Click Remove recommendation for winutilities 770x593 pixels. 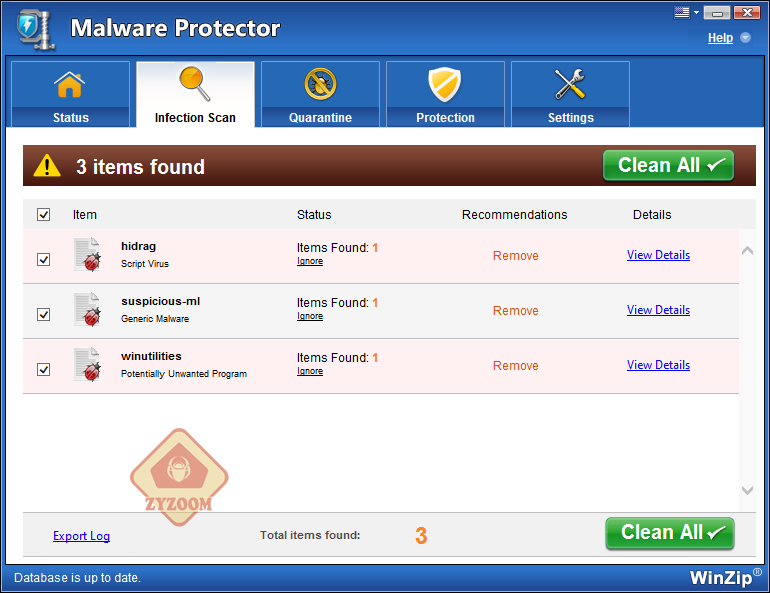coord(515,366)
